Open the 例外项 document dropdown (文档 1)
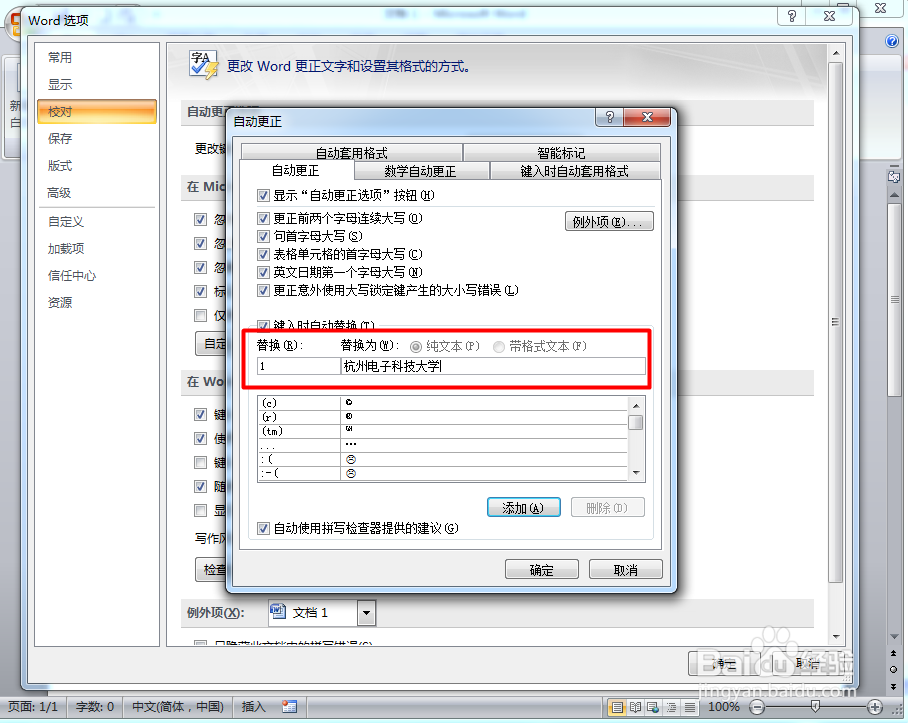The image size is (908, 723). [x=366, y=613]
